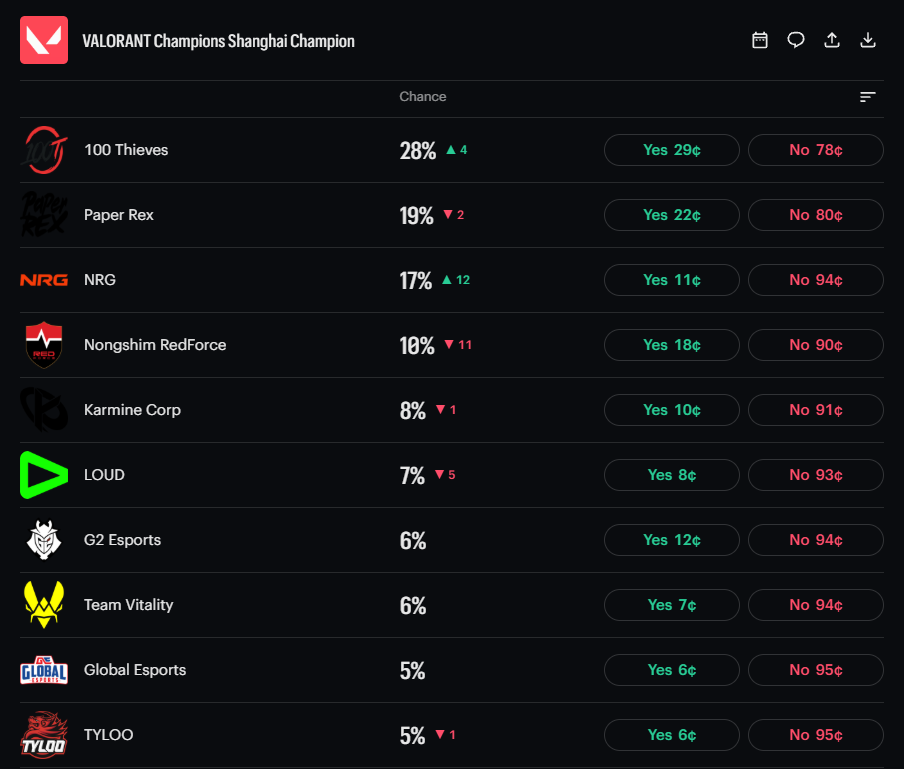Image resolution: width=904 pixels, height=769 pixels.
Task: Buy Yes 29¢ for 100 Thieves
Action: [672, 150]
